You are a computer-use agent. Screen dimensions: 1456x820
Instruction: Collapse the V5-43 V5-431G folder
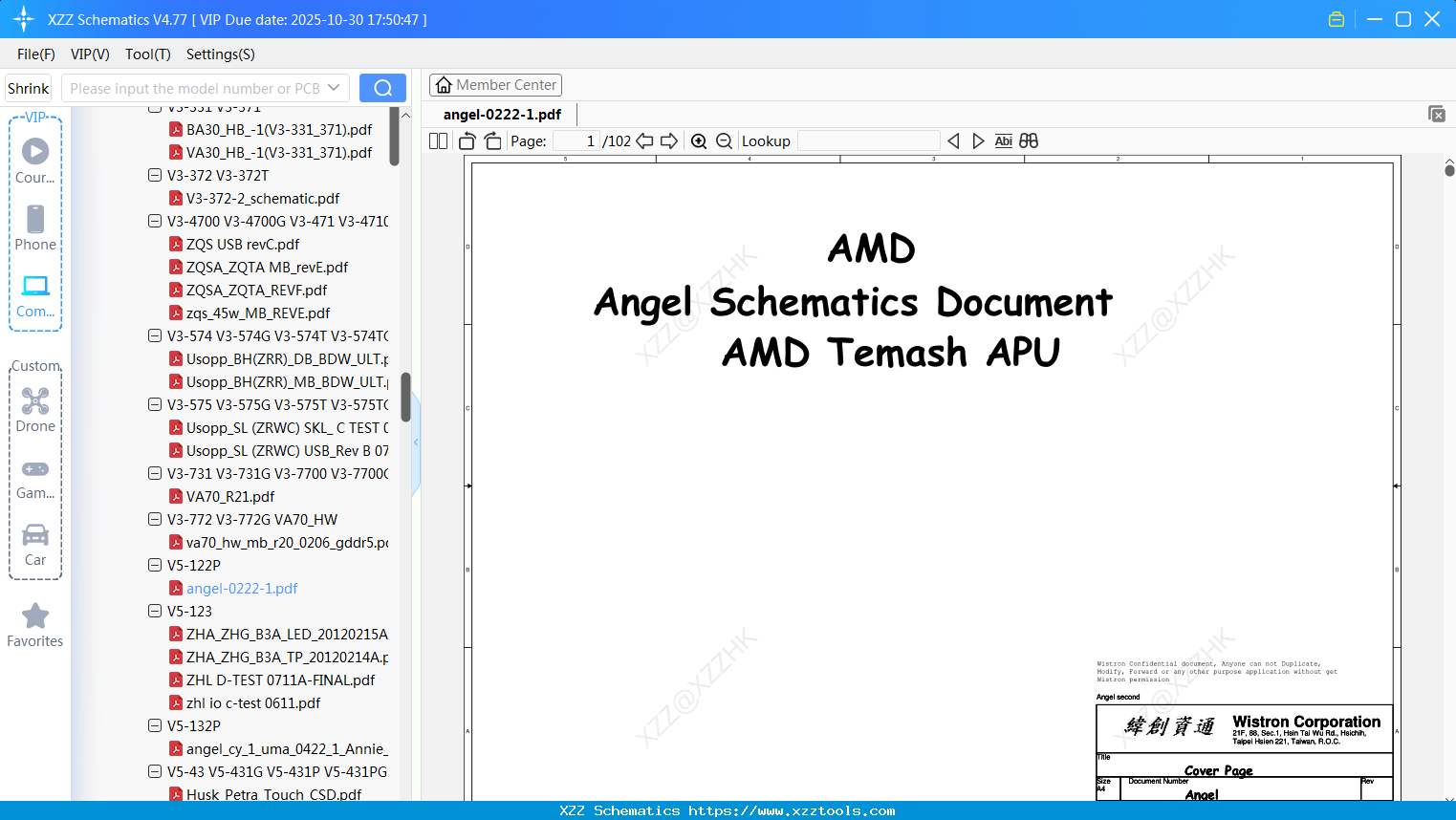155,771
